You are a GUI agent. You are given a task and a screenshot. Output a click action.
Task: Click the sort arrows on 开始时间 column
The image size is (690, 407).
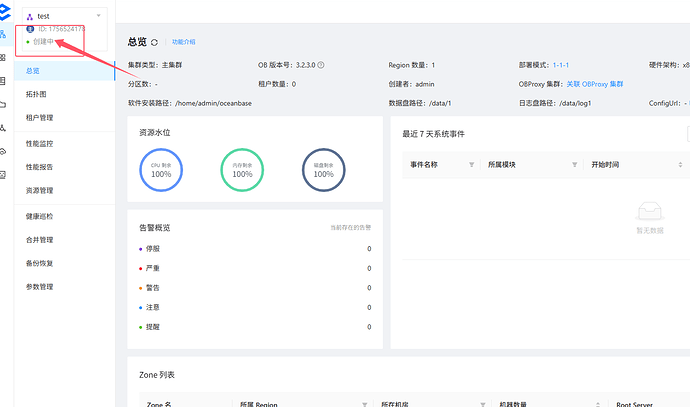[x=681, y=165]
